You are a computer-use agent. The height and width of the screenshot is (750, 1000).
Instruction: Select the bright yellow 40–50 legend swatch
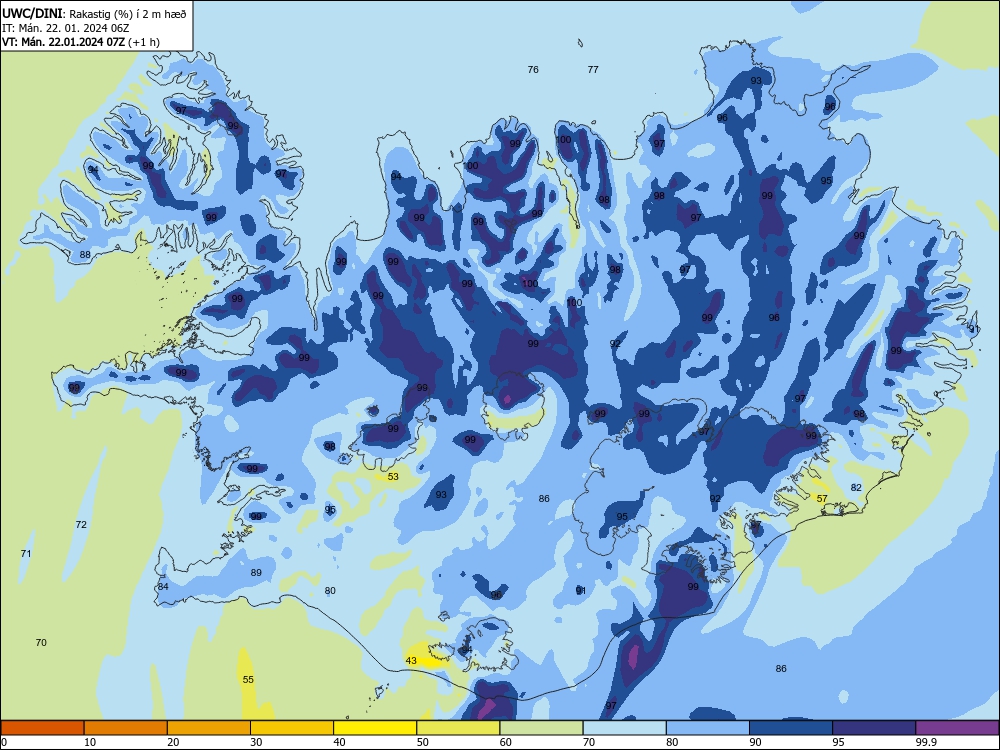(x=375, y=728)
